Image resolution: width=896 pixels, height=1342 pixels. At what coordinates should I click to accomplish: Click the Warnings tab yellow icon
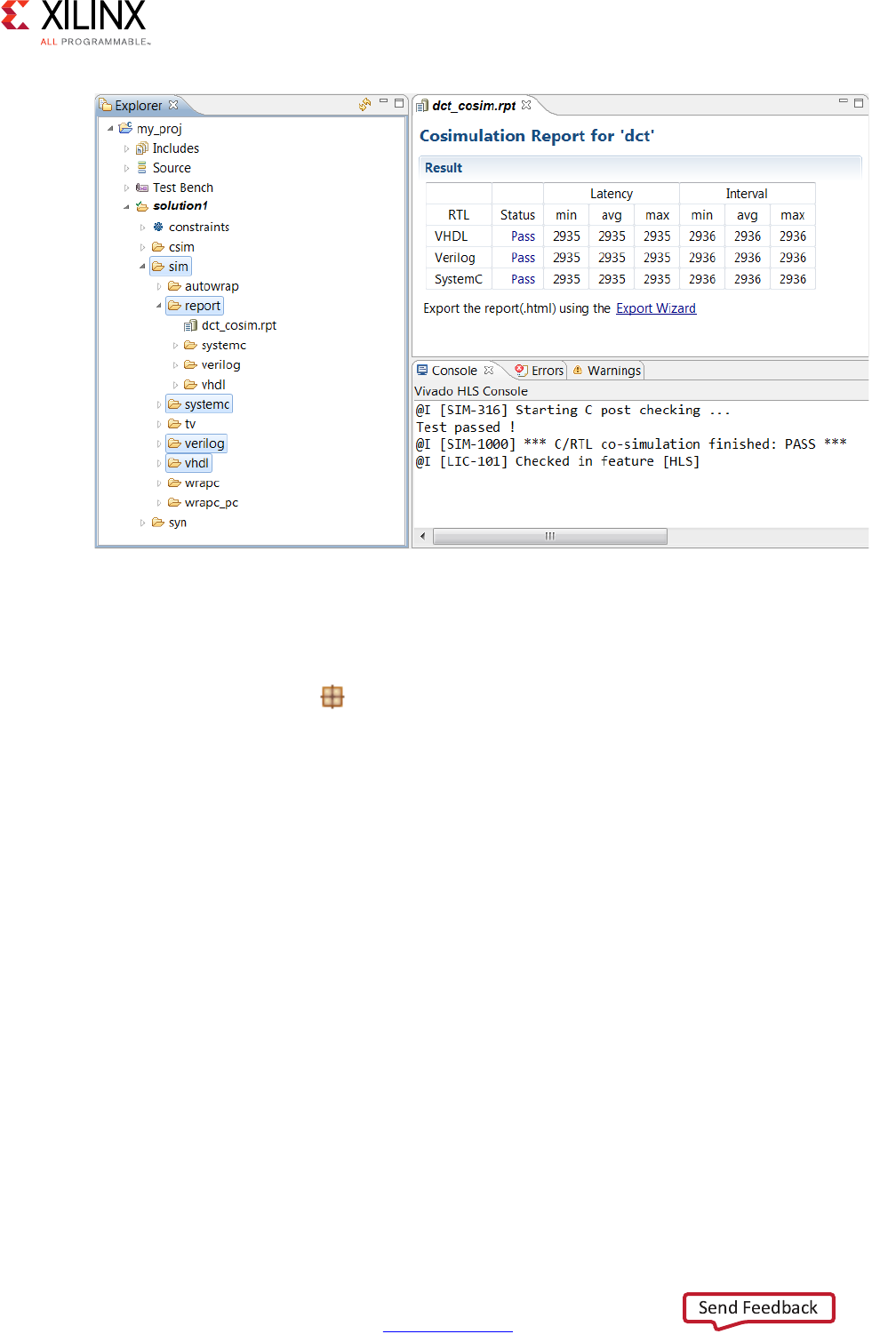578,371
